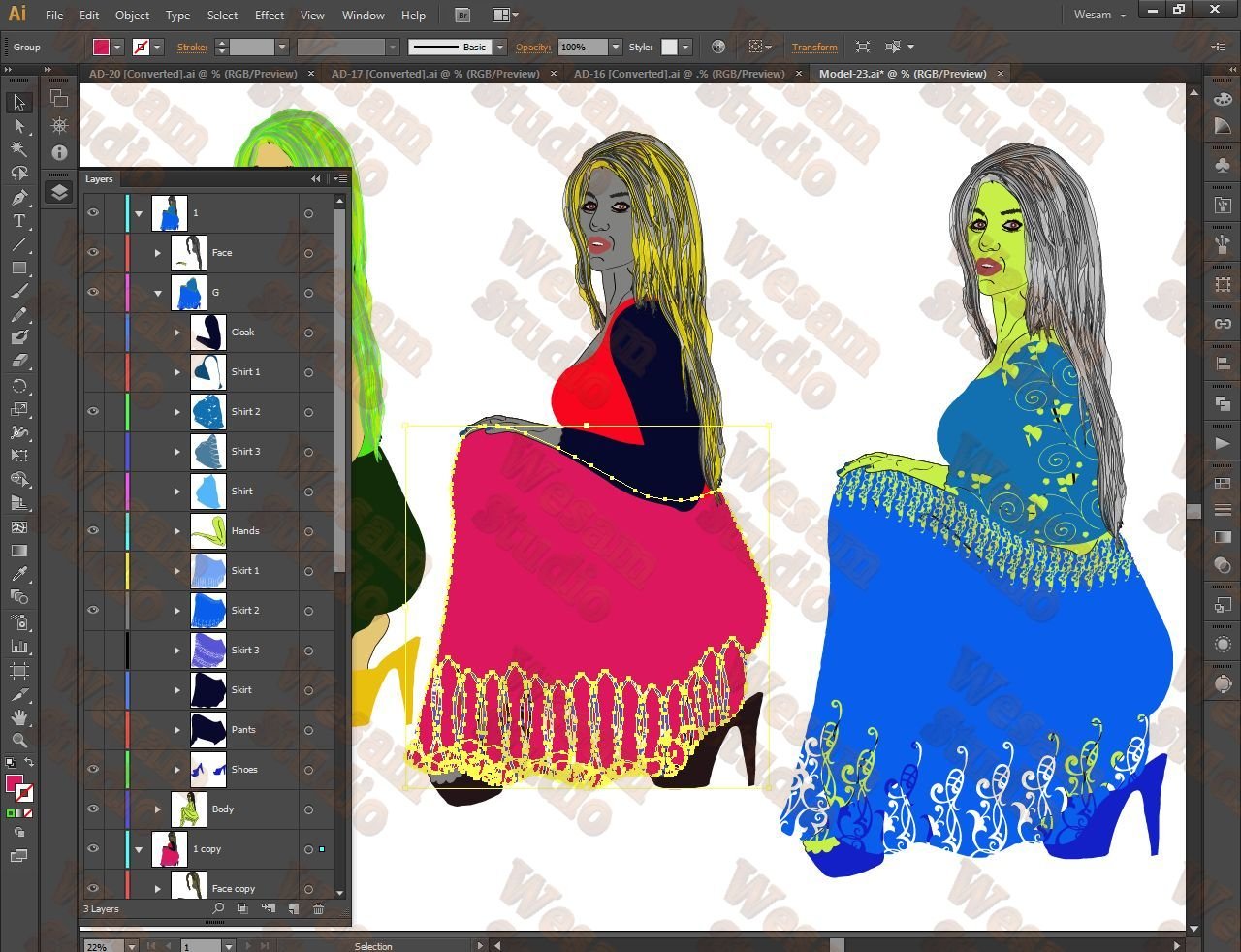Select the Pencil tool
The width and height of the screenshot is (1241, 952).
click(x=19, y=314)
